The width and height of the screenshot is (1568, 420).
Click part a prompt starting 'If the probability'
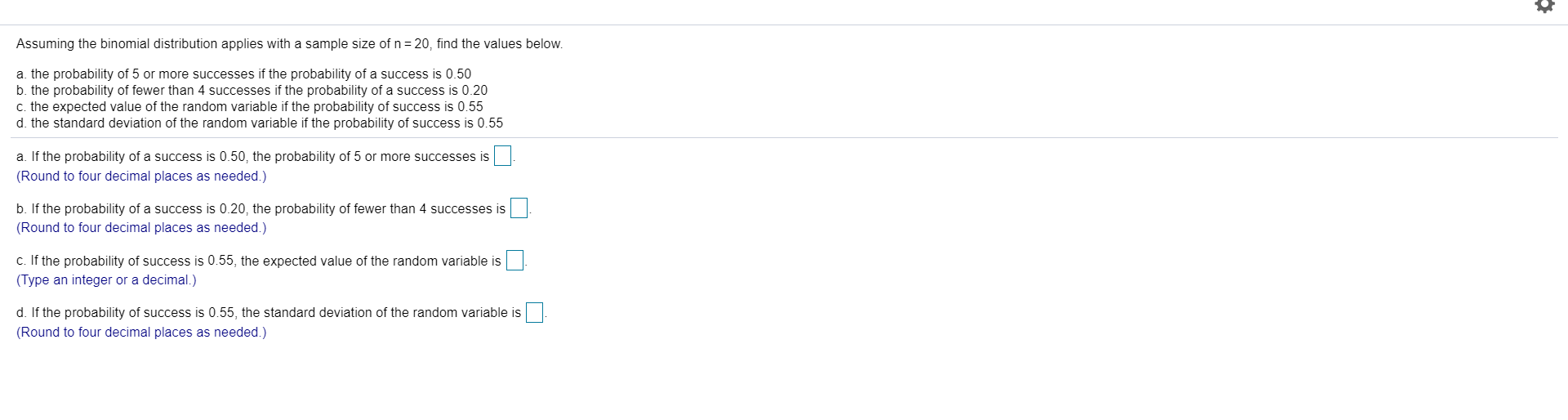252,157
